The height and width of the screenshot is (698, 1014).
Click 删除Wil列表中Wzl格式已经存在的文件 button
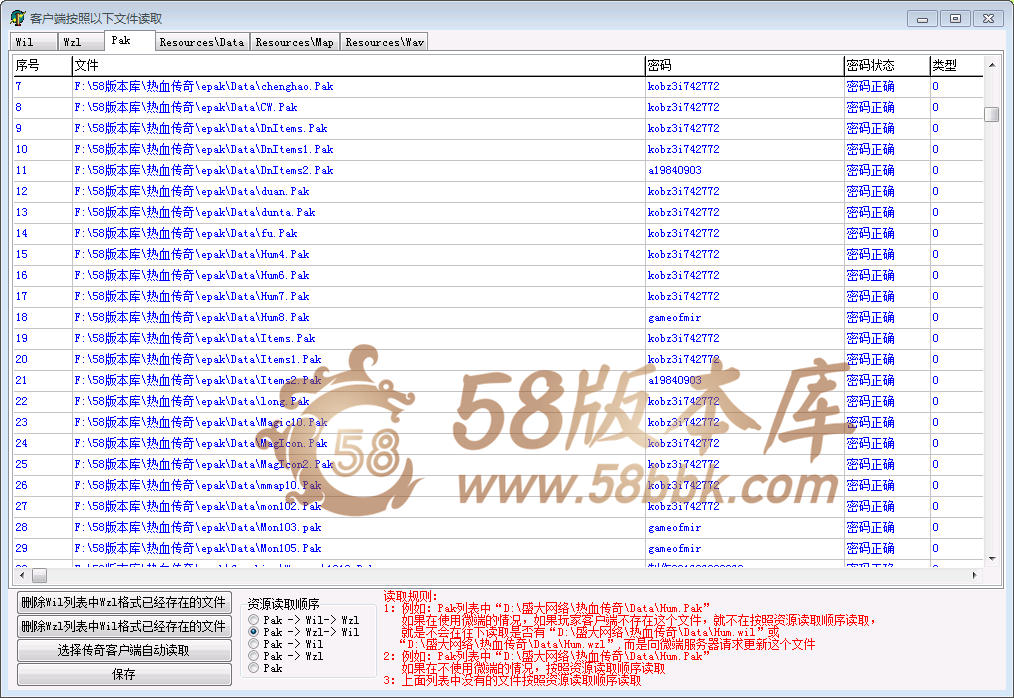pos(124,602)
